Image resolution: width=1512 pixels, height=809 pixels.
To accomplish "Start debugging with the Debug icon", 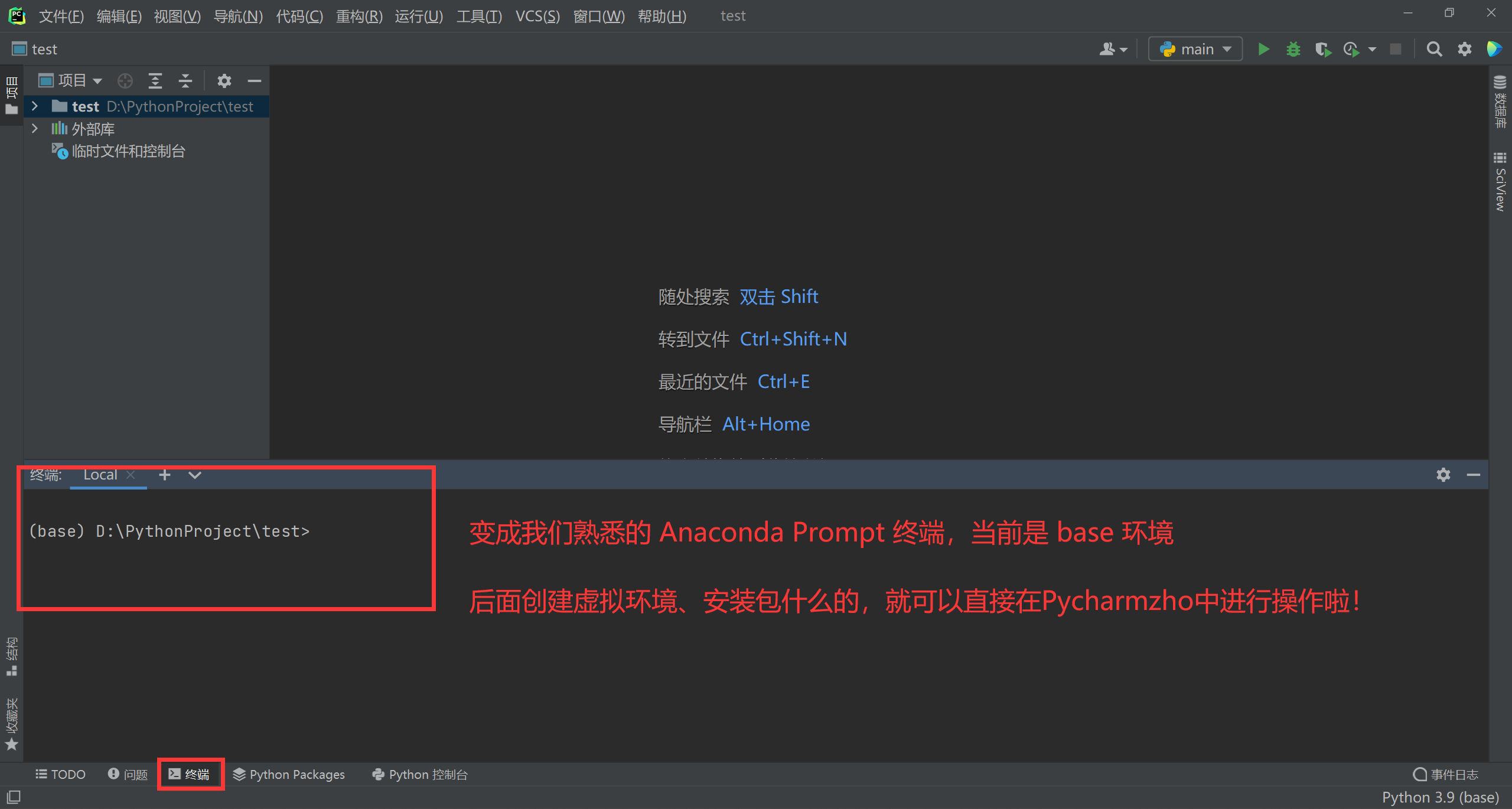I will 1293,48.
